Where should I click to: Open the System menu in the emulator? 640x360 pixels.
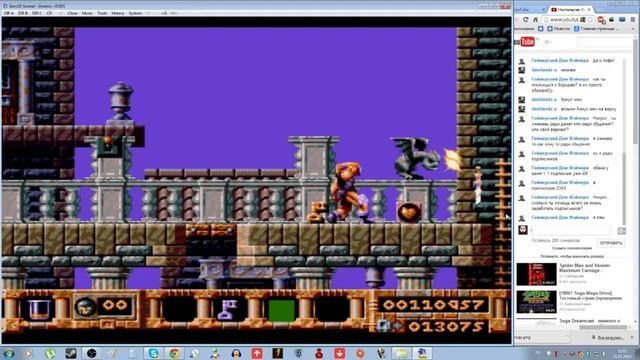click(135, 13)
